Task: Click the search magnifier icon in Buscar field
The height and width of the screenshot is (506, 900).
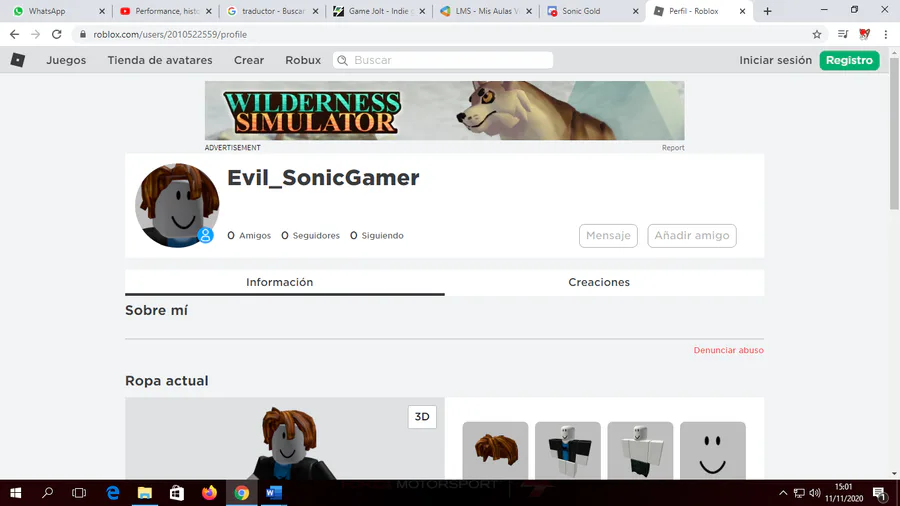Action: [343, 60]
